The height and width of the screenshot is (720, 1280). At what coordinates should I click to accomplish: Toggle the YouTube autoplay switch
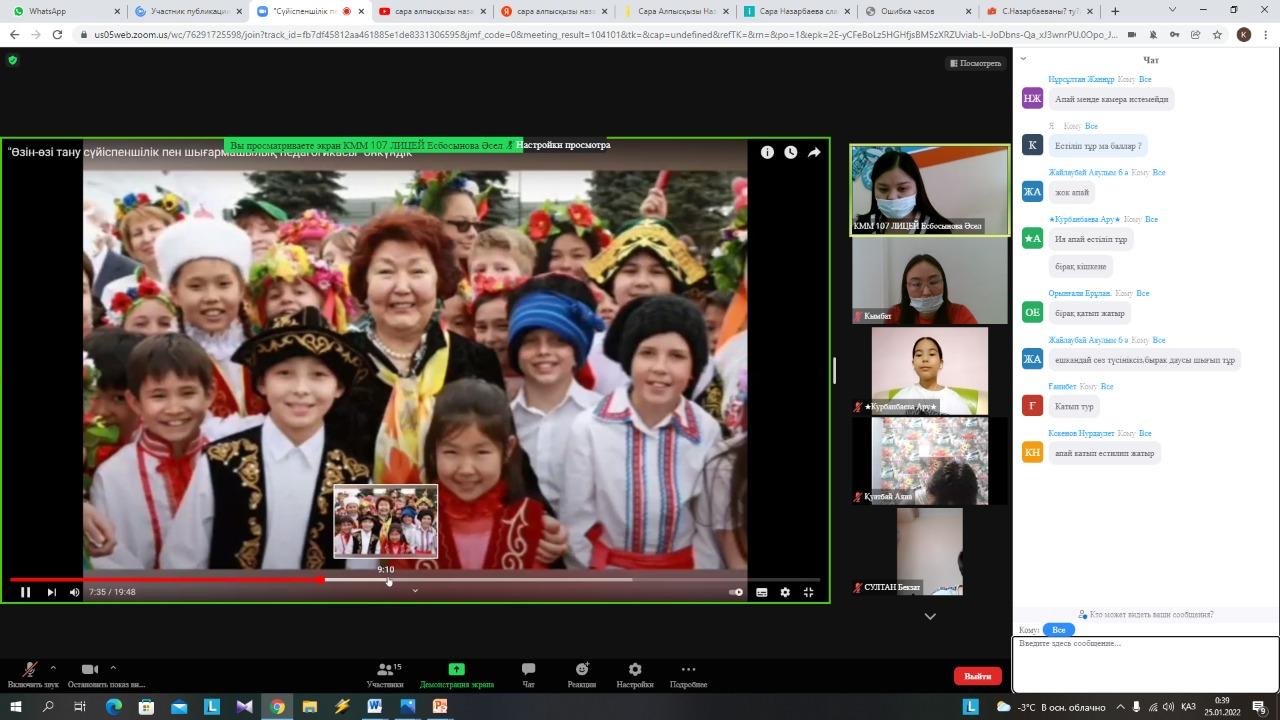pos(736,592)
